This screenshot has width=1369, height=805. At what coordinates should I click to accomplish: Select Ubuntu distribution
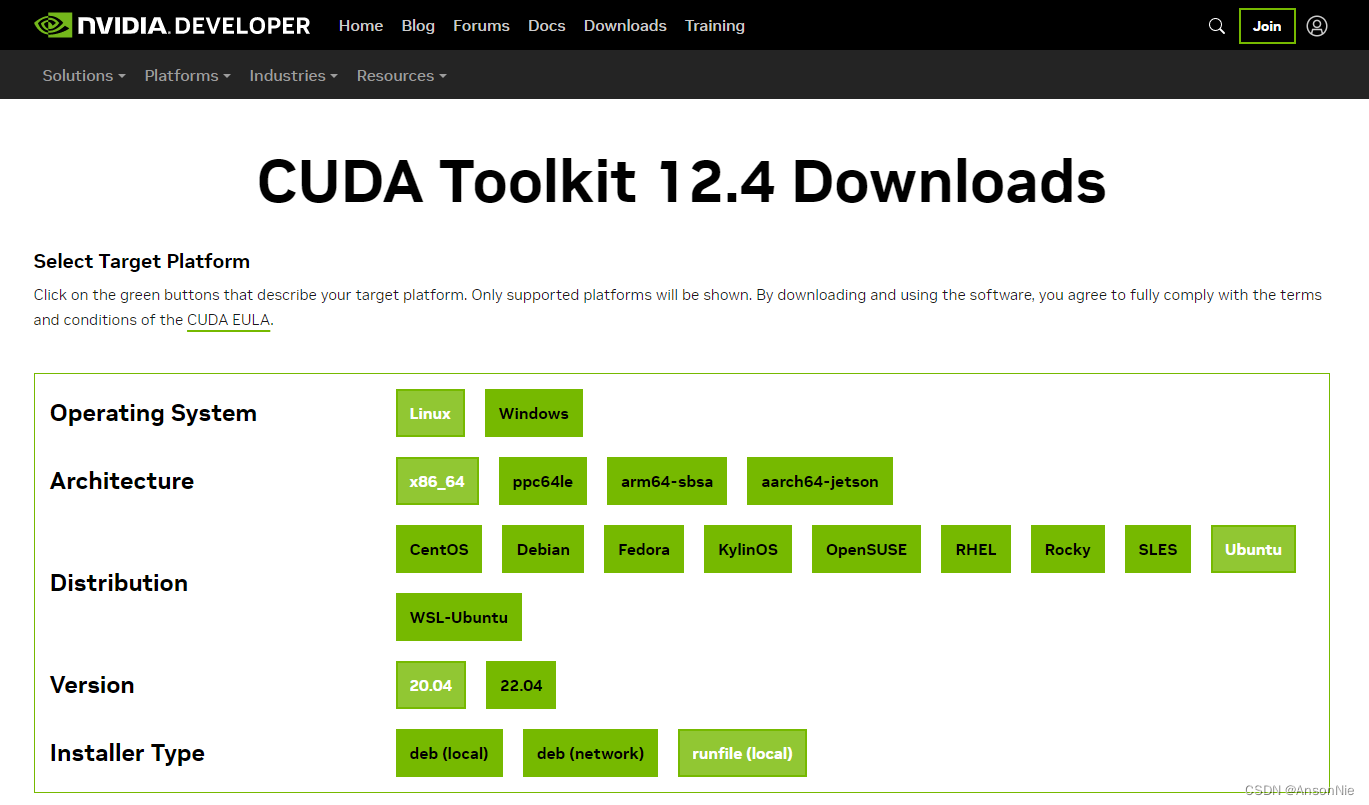point(1253,549)
